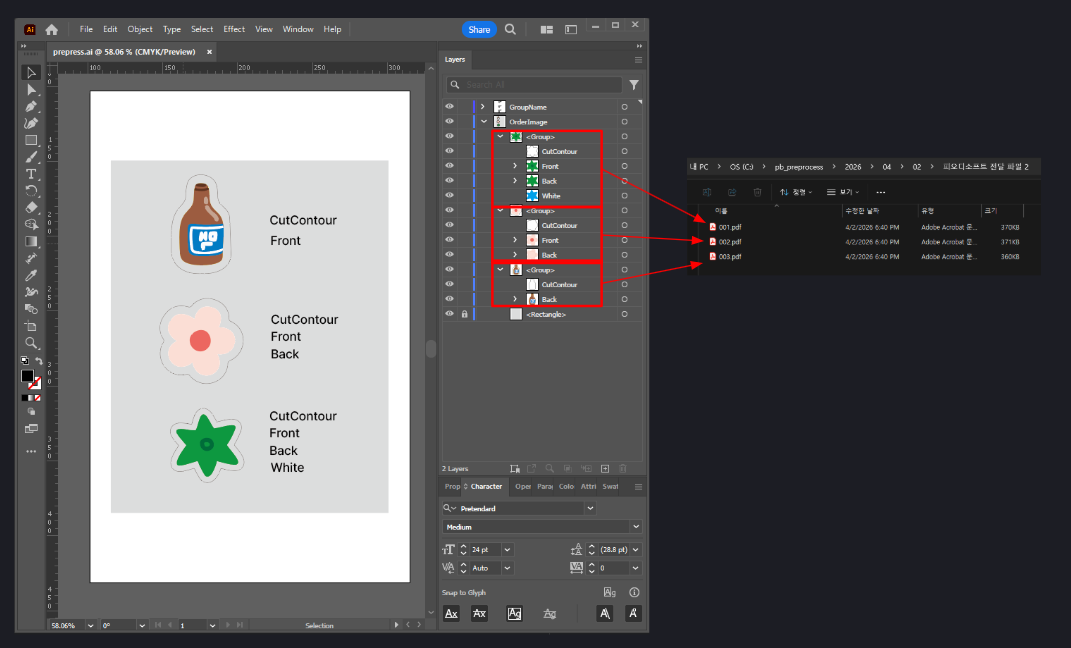
Task: Open search with the magnifier icon
Action: (x=510, y=29)
